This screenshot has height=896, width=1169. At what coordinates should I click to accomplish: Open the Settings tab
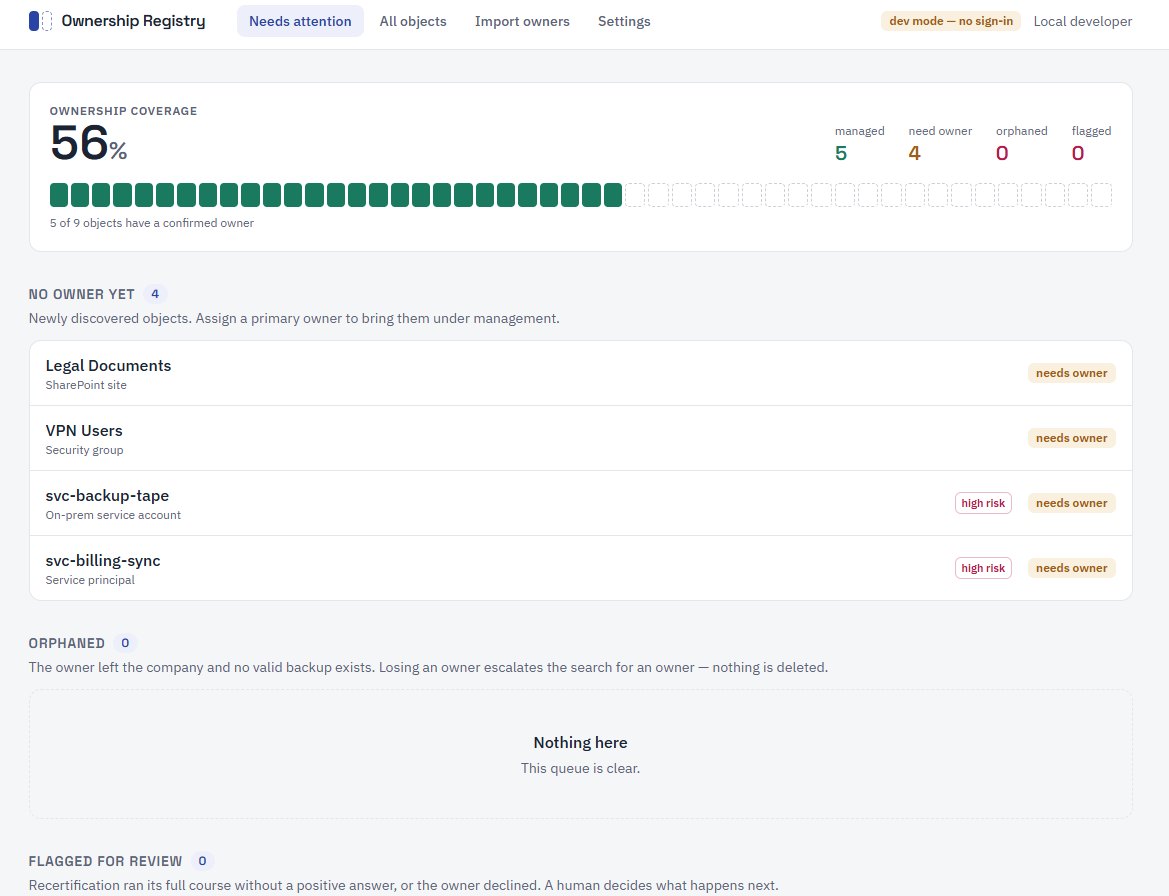[624, 21]
